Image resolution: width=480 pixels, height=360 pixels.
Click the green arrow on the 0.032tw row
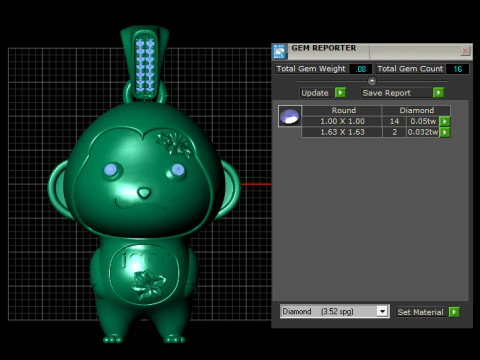coord(445,132)
